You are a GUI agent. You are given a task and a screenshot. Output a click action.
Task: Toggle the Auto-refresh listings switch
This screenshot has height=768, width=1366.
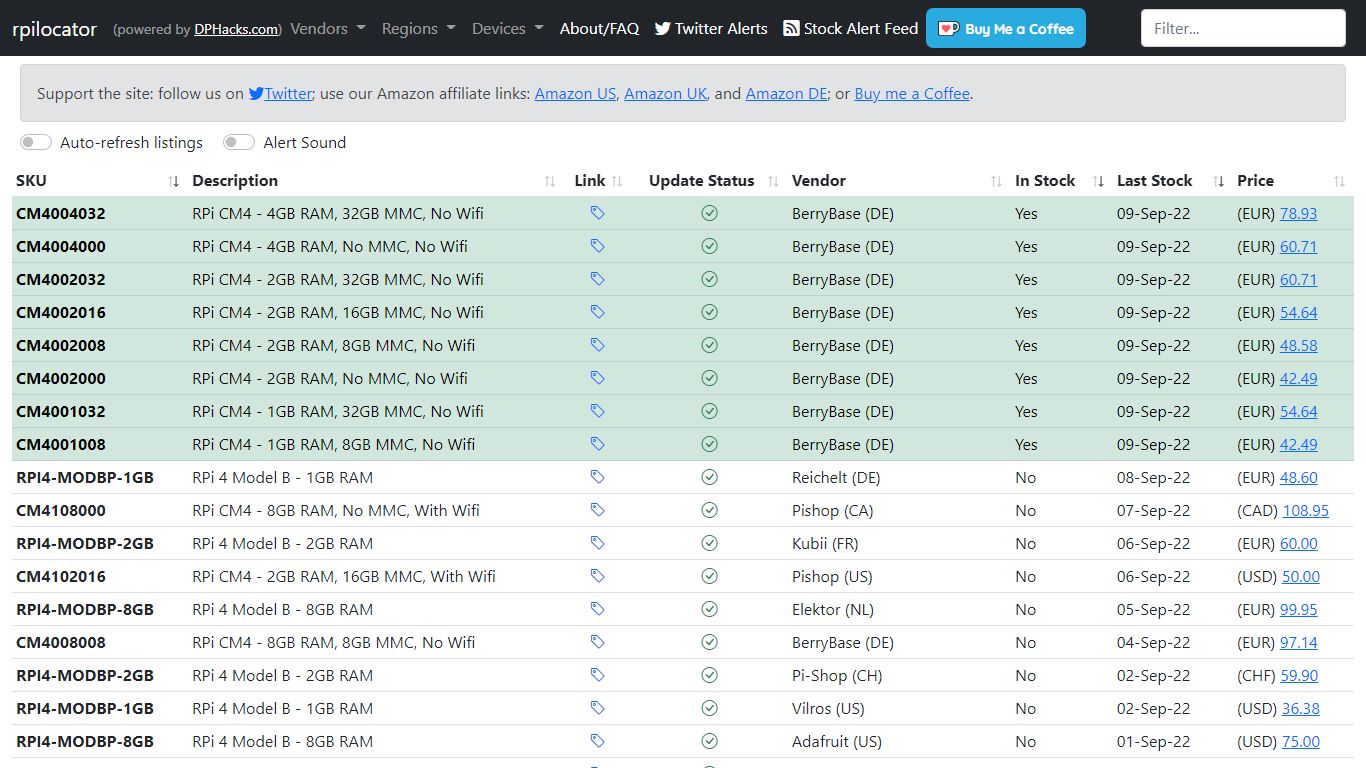click(36, 142)
